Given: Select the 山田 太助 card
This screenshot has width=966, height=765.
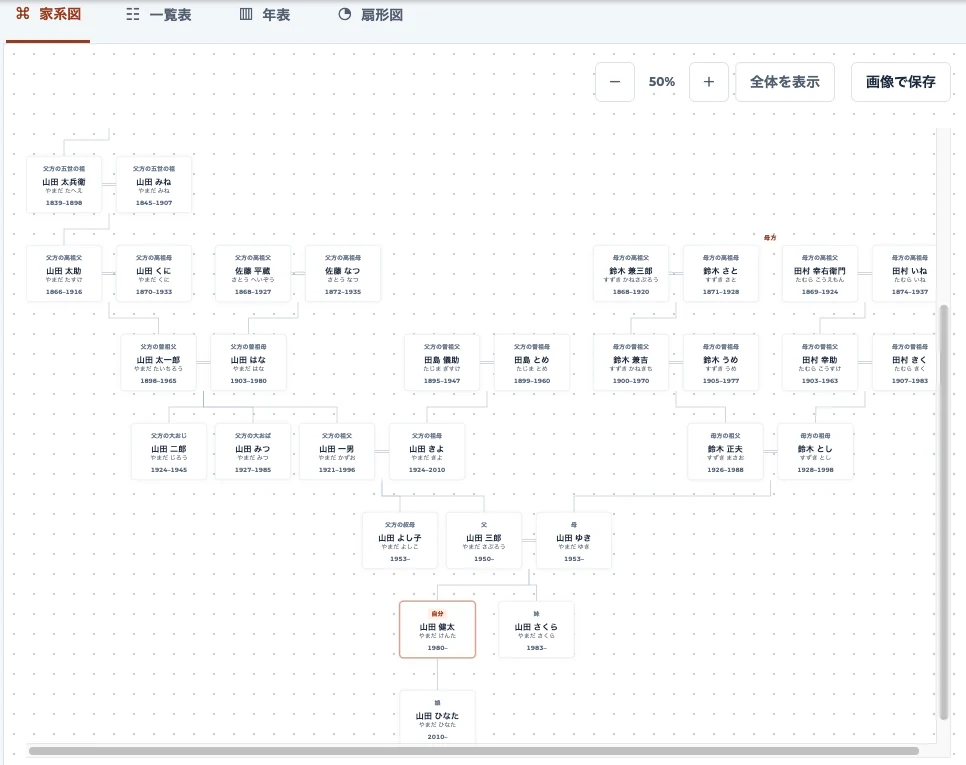Looking at the screenshot, I should click(x=64, y=273).
